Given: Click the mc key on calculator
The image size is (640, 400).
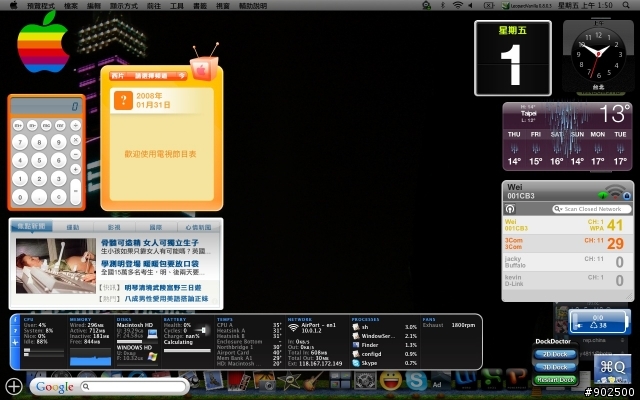Looking at the screenshot, I should [x=46, y=126].
